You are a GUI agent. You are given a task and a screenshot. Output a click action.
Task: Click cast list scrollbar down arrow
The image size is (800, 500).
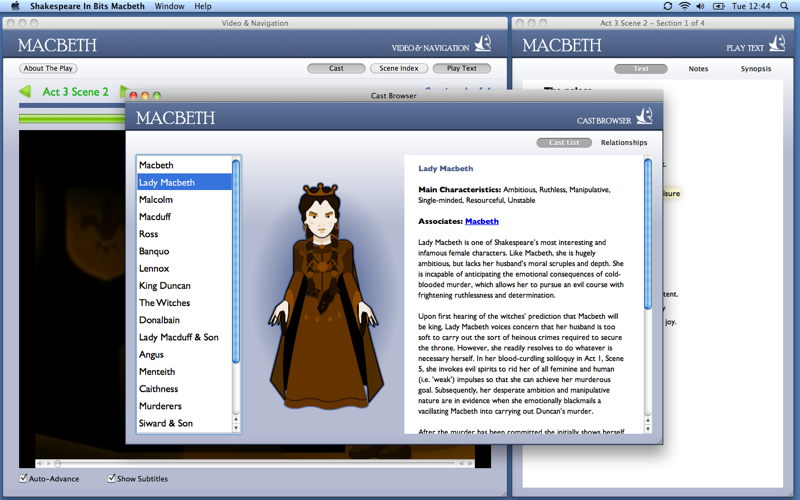pos(236,428)
